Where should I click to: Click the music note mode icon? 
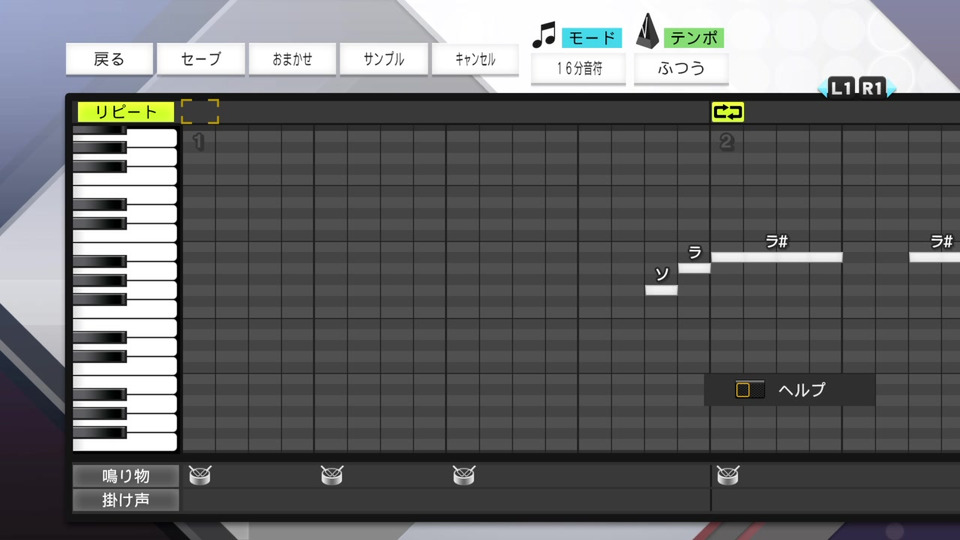tap(544, 35)
